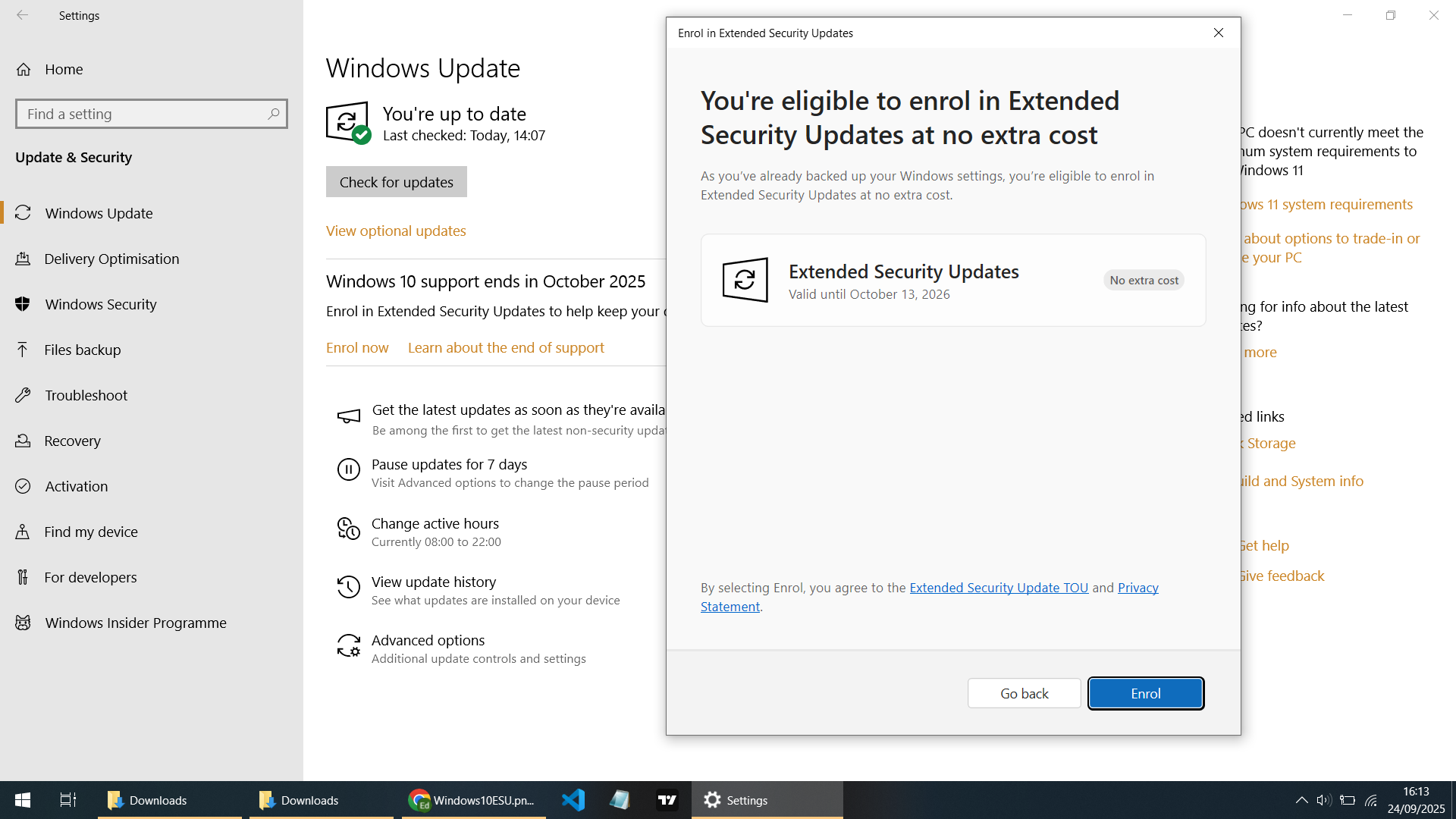The image size is (1456, 819).
Task: Click the megaphone latest updates icon
Action: (348, 416)
